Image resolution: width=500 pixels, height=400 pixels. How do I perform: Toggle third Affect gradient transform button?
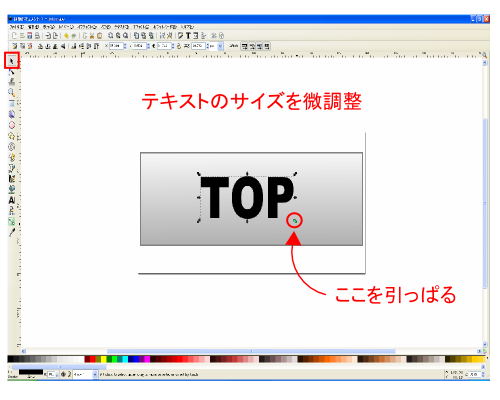(x=260, y=46)
